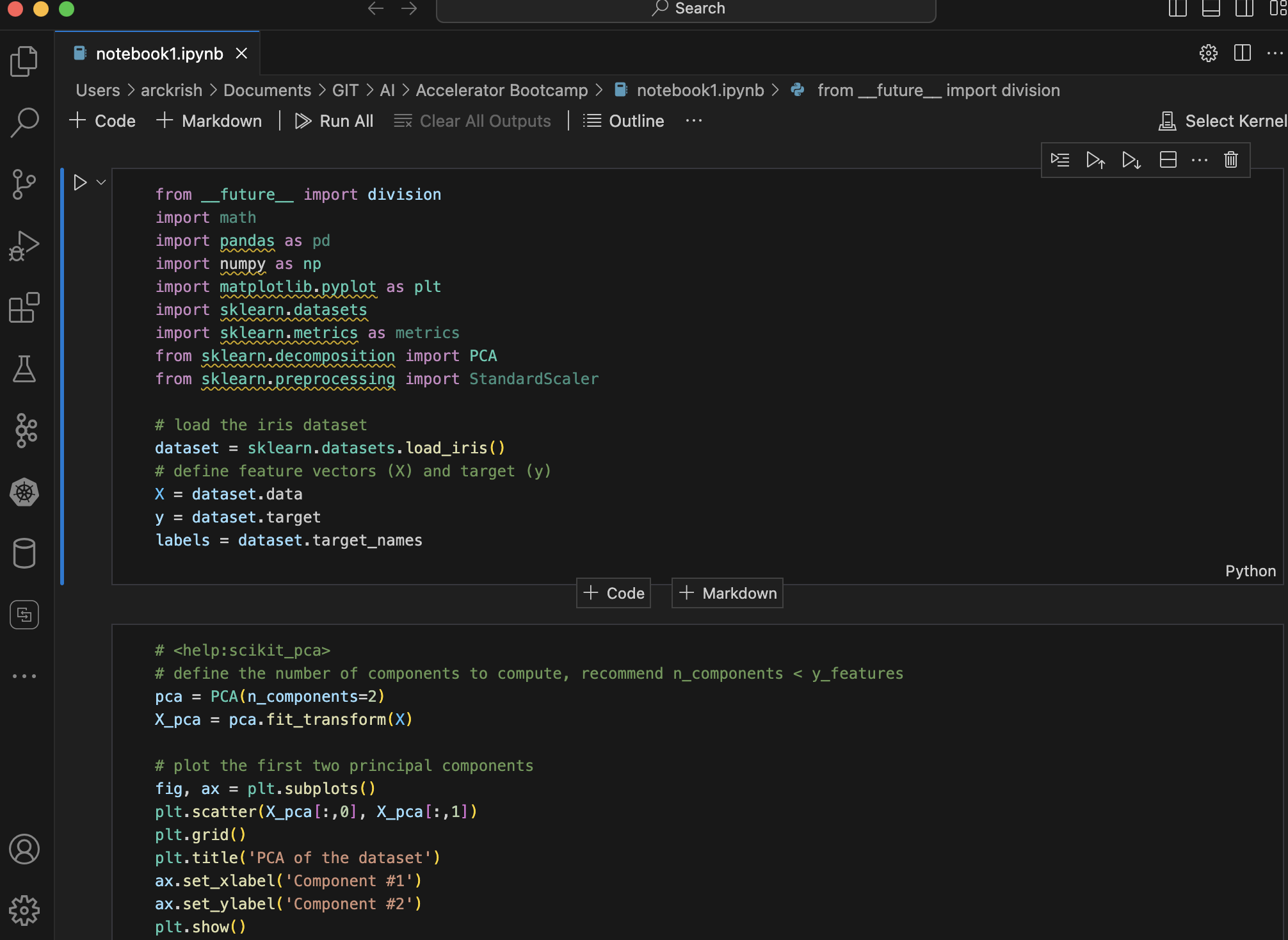Open the Testing flask view
Image resolution: width=1288 pixels, height=940 pixels.
(x=24, y=369)
